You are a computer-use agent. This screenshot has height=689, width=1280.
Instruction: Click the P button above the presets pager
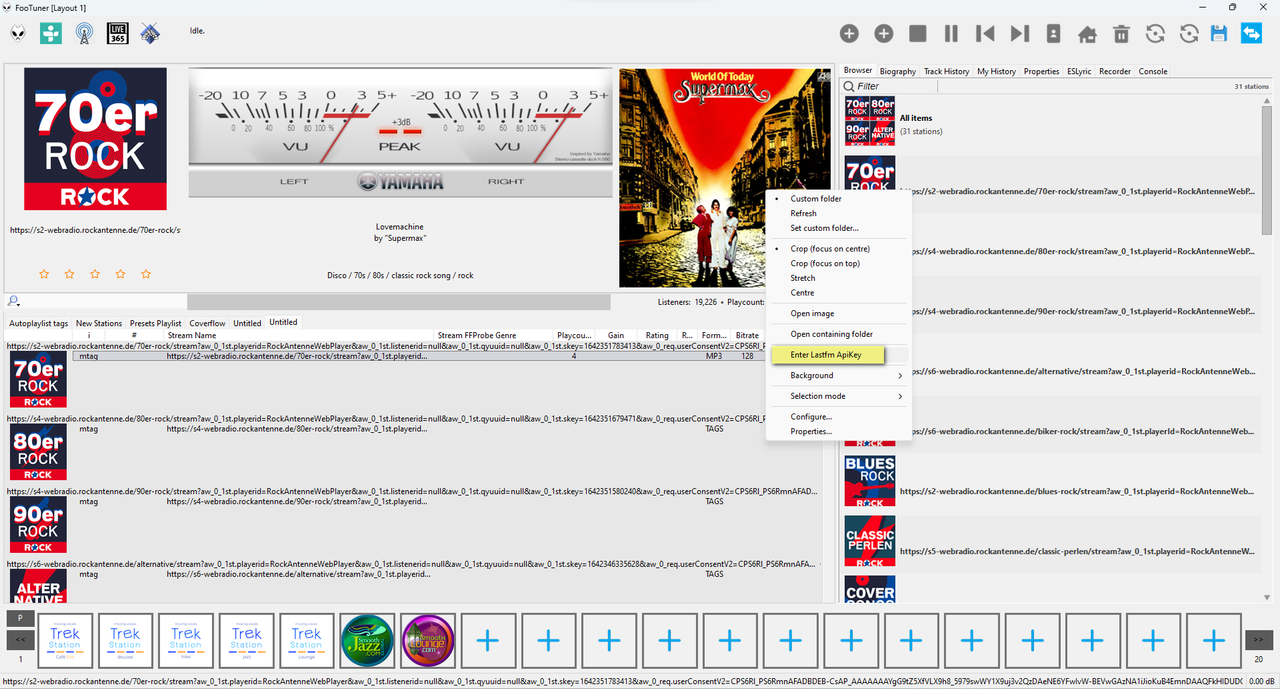click(x=20, y=619)
